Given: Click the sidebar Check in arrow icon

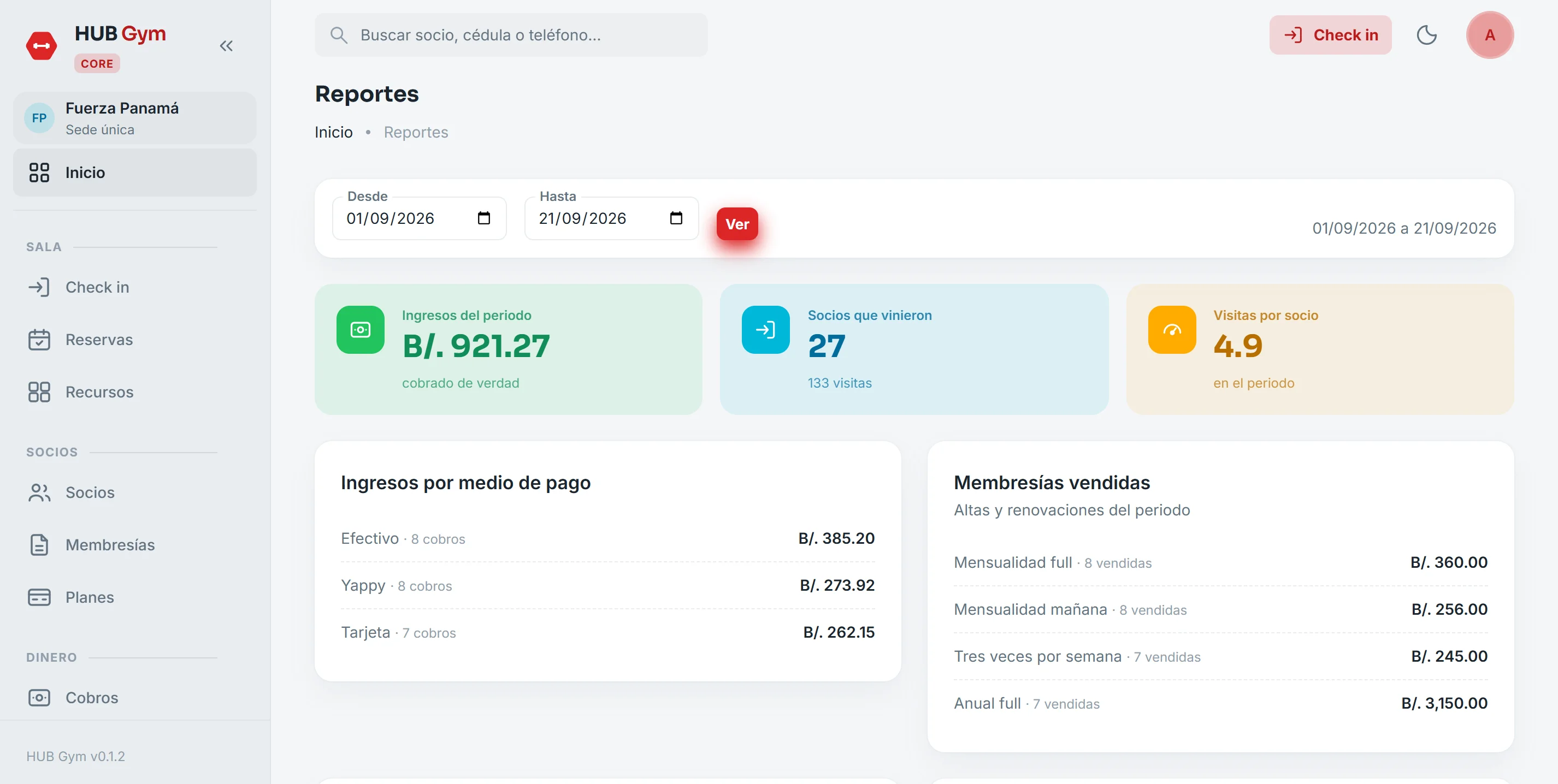Looking at the screenshot, I should click(x=39, y=287).
